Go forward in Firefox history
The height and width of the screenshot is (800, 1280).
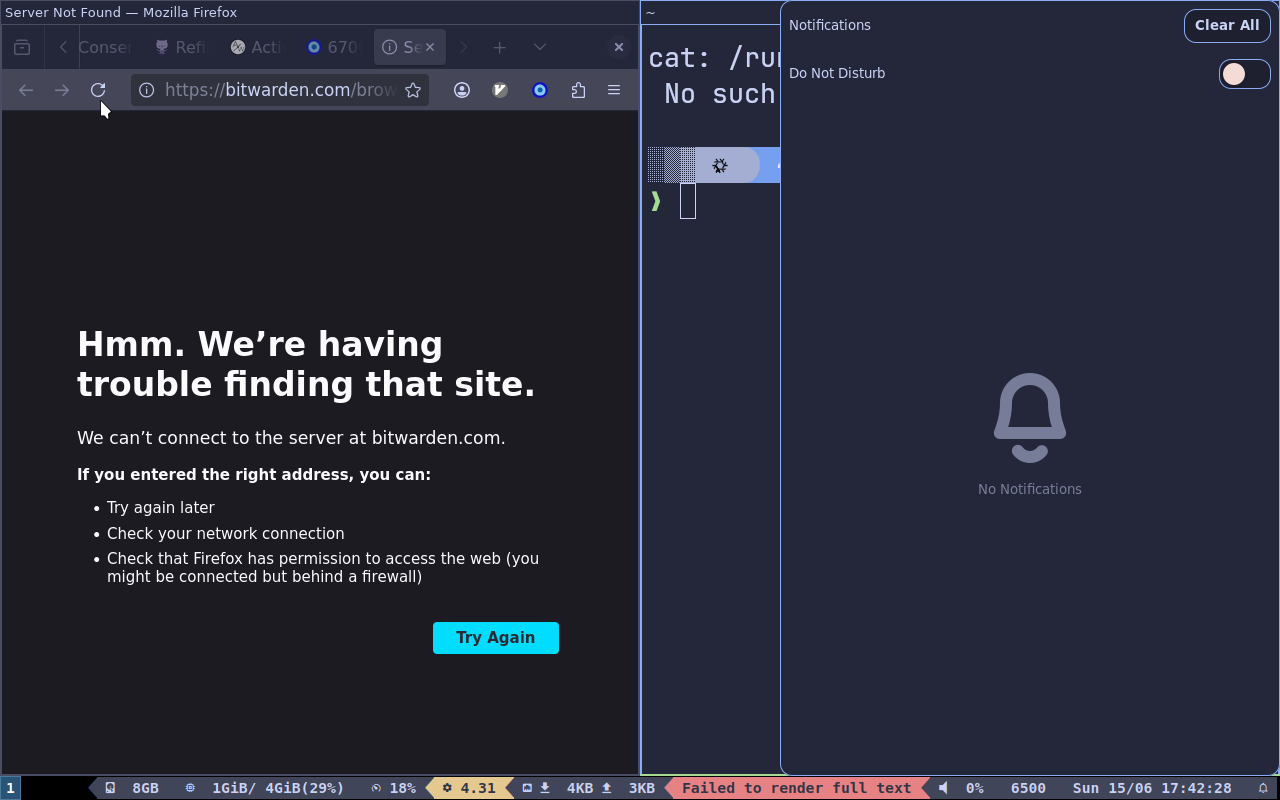(62, 90)
